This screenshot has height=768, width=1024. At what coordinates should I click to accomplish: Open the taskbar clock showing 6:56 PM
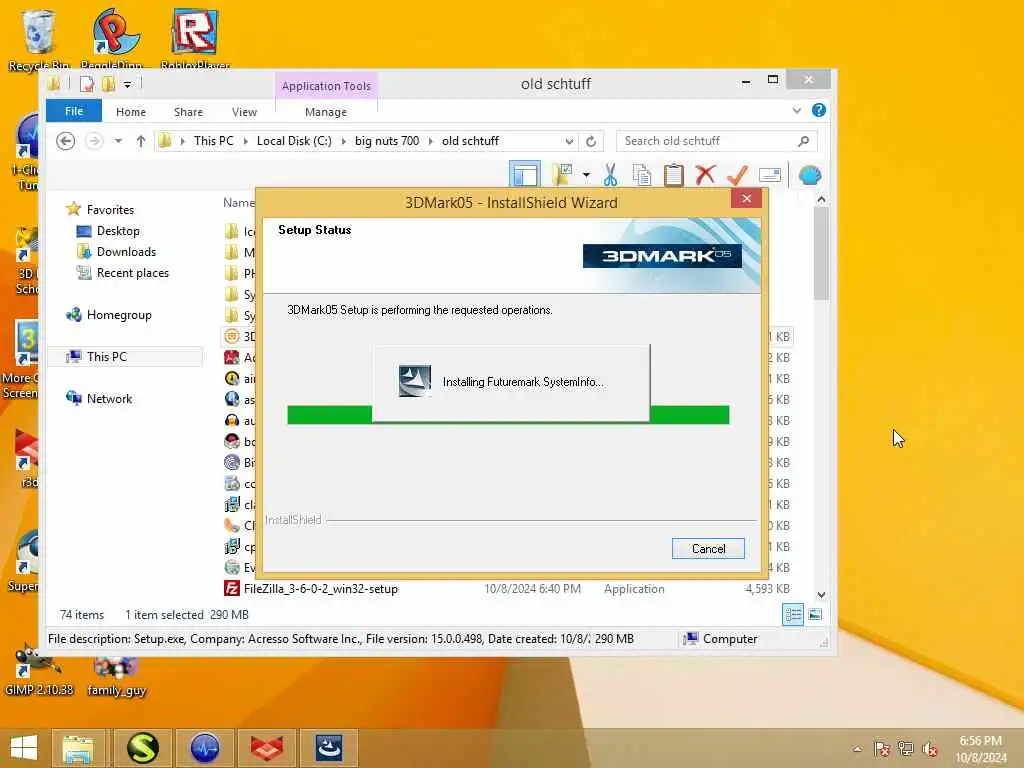tap(980, 749)
